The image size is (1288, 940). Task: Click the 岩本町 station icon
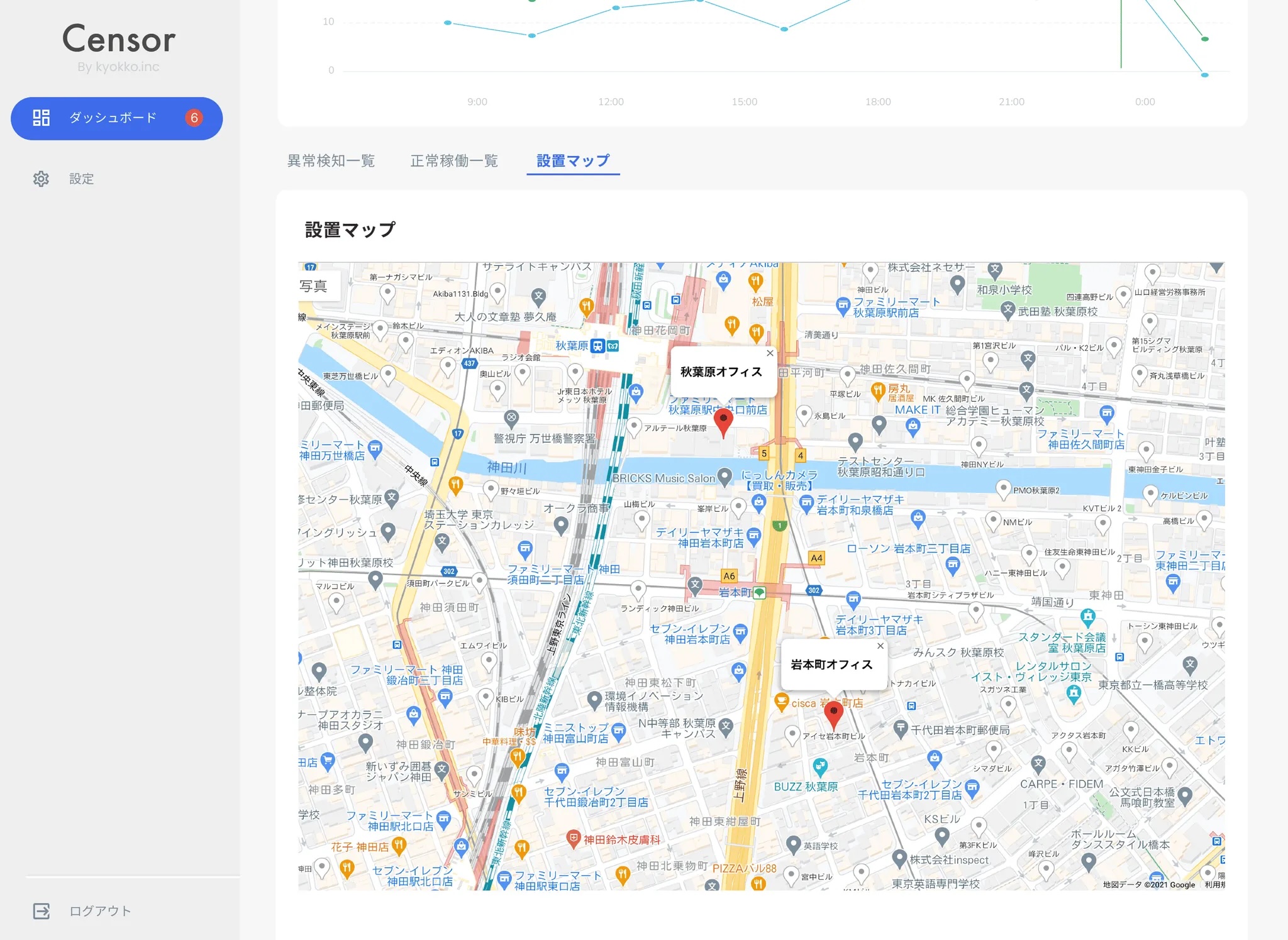[760, 592]
